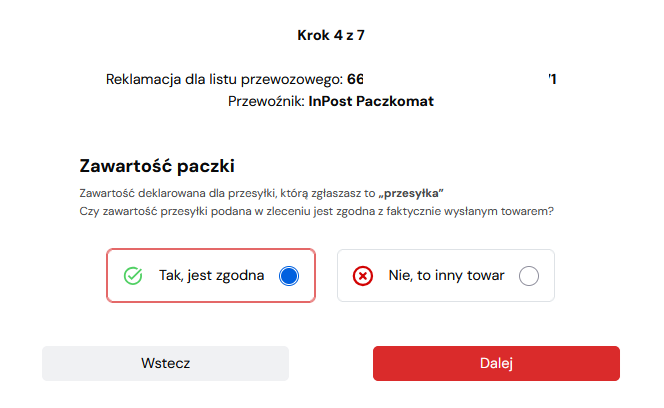Screen dimensions: 664x408
Task: Click the 'Zawartość paczki' heading
Action: click(163, 166)
